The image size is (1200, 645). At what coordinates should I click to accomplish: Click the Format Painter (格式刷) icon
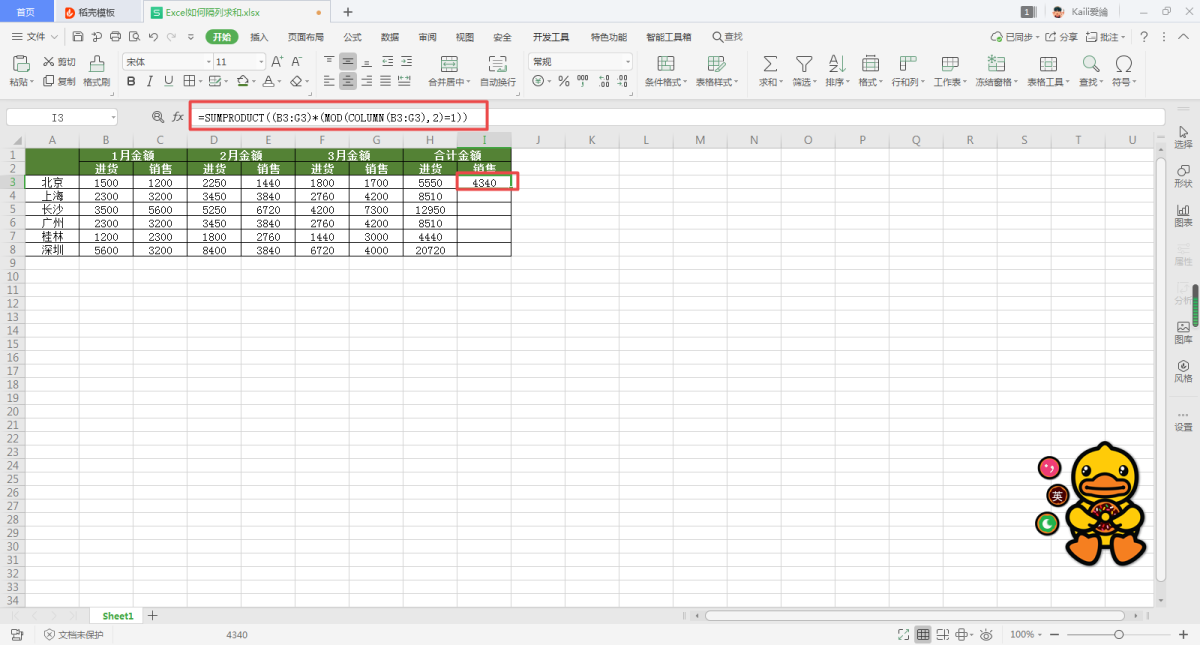click(x=96, y=65)
